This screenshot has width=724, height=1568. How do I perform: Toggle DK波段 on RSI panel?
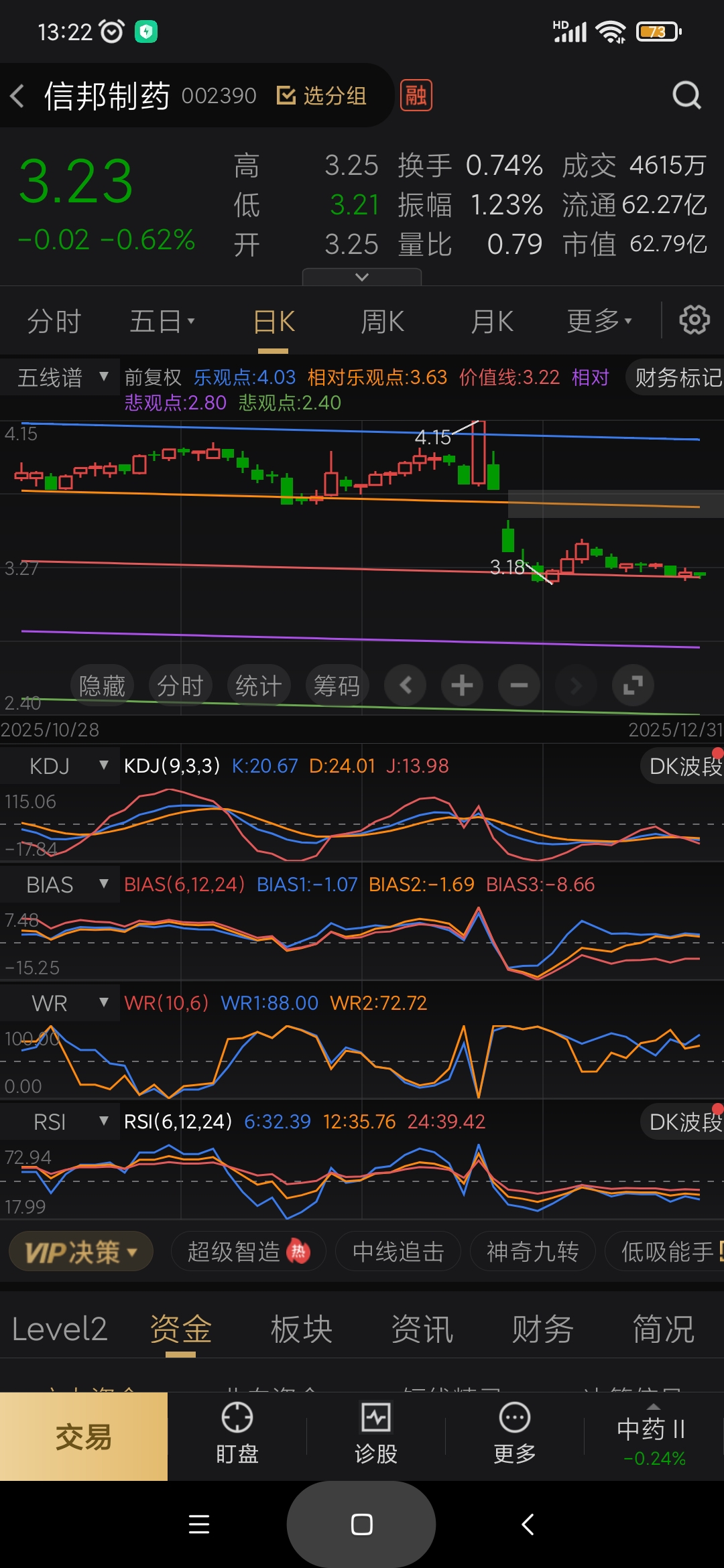pyautogui.click(x=682, y=1122)
